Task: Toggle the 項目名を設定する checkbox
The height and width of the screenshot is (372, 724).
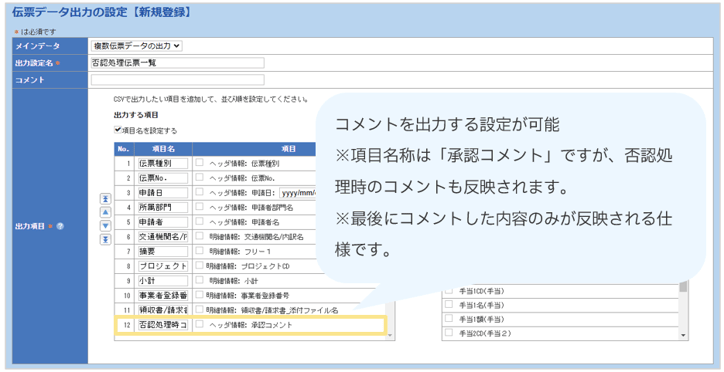Action: [118, 130]
